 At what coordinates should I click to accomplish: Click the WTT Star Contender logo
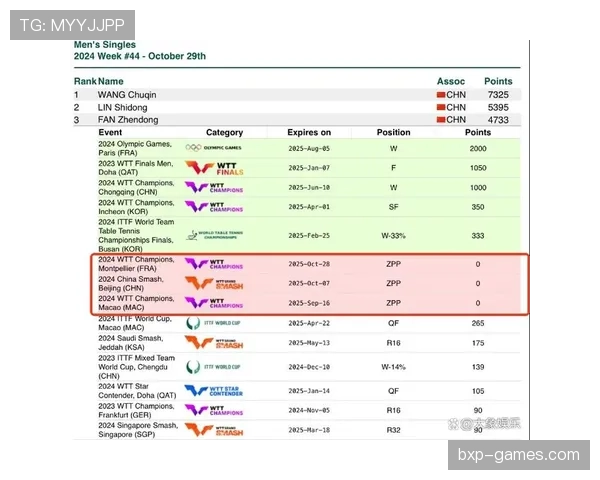click(214, 392)
